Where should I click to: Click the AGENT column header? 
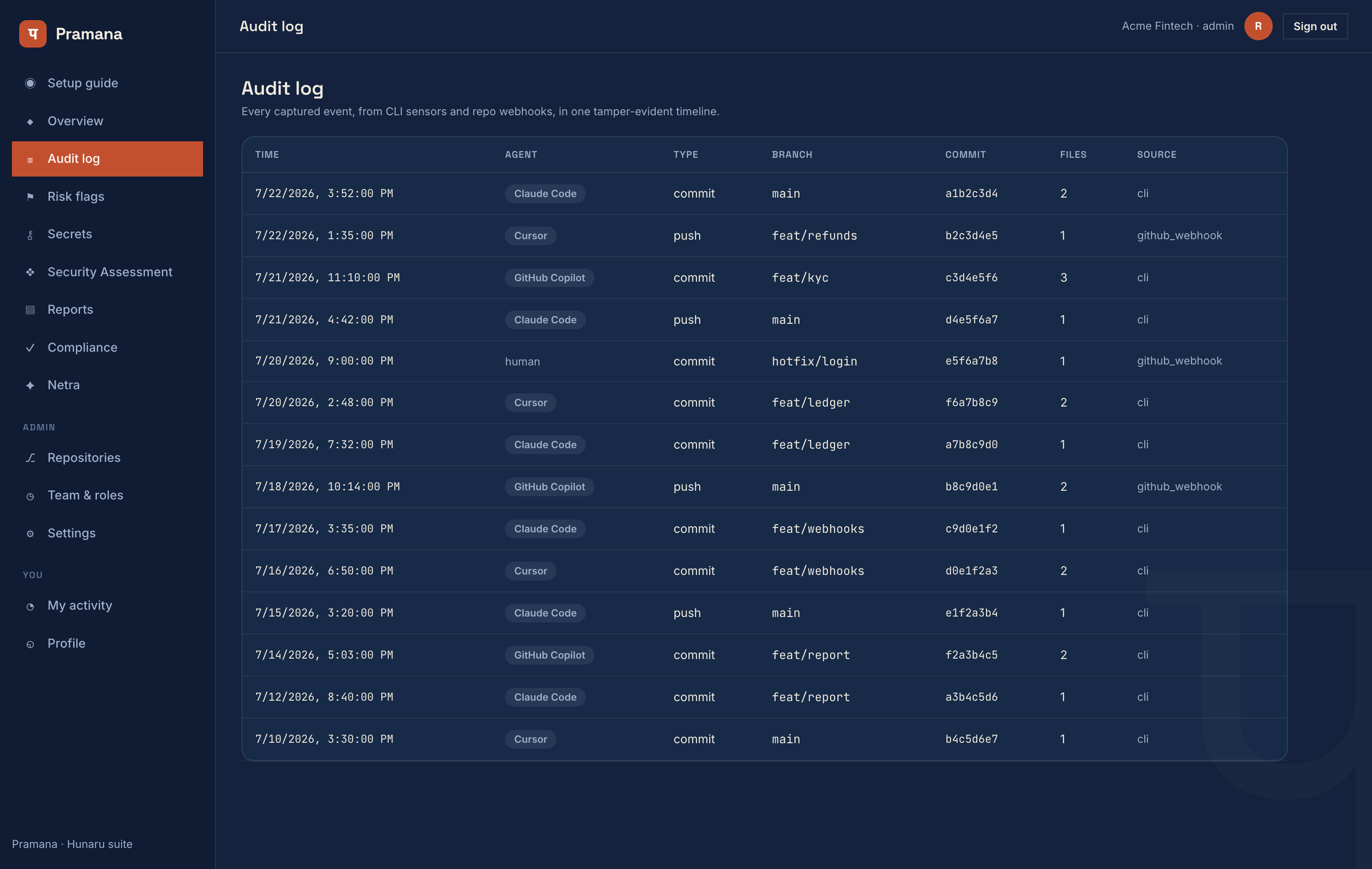coord(521,155)
